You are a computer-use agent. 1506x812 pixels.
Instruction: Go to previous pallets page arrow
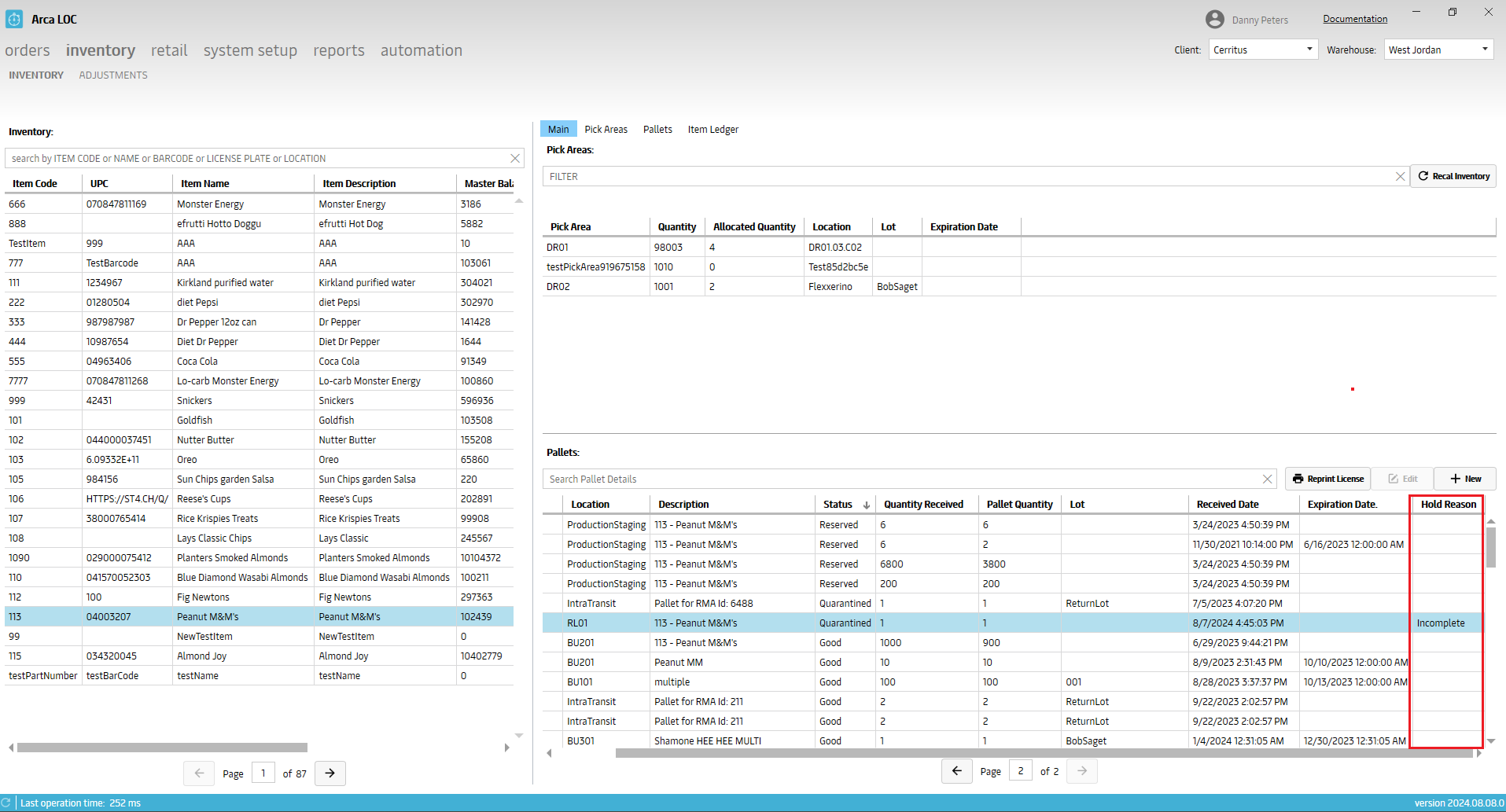pyautogui.click(x=956, y=771)
